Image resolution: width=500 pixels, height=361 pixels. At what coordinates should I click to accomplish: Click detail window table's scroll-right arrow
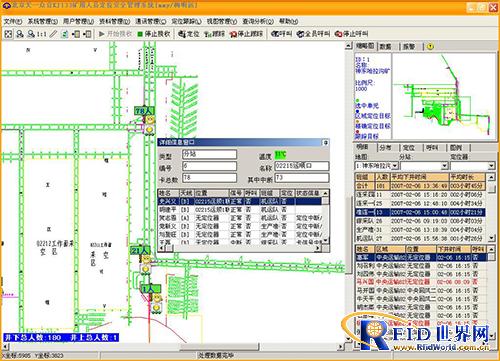point(317,248)
